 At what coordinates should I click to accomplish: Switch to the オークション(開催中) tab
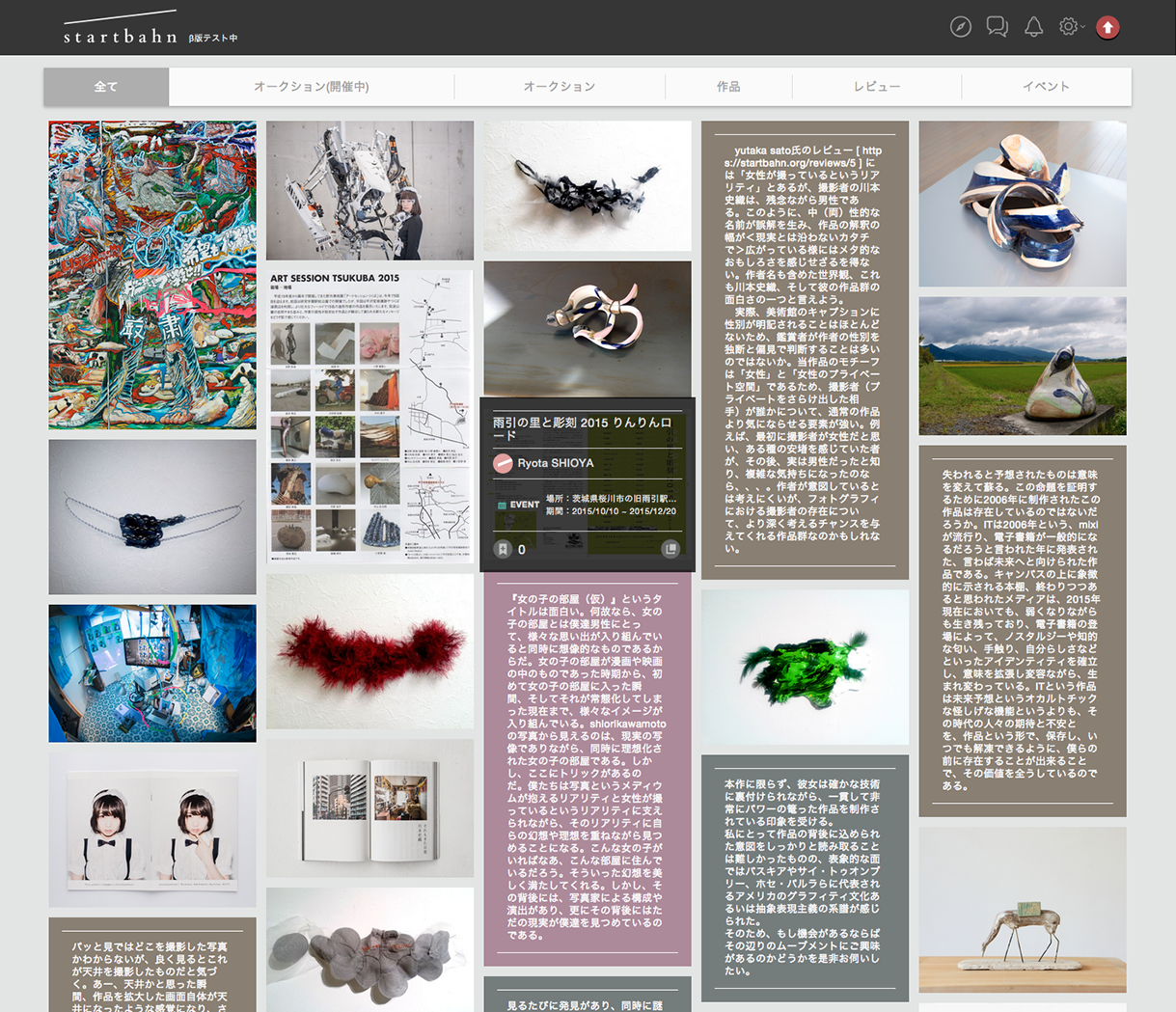click(311, 87)
